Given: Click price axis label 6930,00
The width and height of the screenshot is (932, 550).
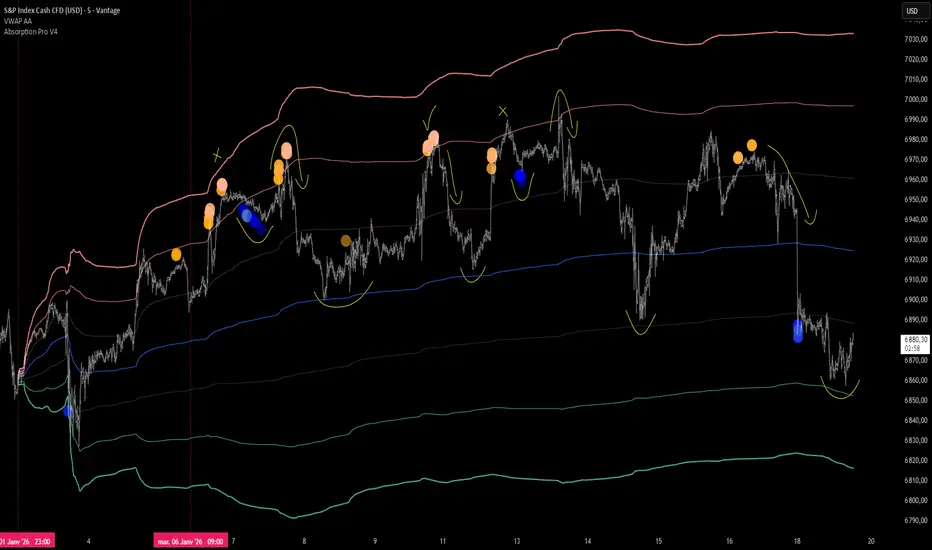Looking at the screenshot, I should [916, 240].
